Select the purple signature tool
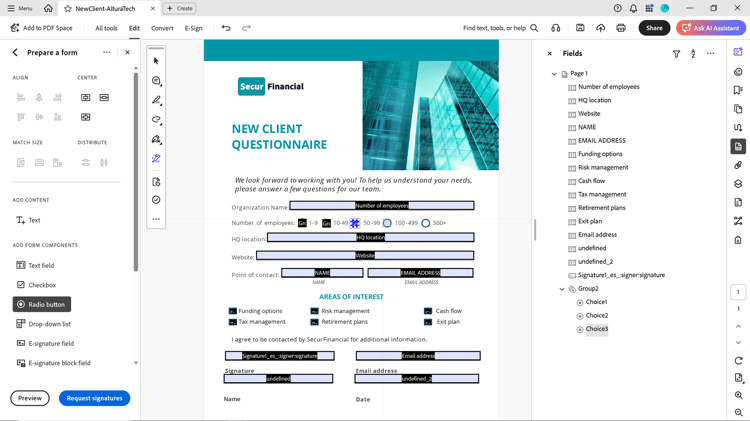 [156, 159]
